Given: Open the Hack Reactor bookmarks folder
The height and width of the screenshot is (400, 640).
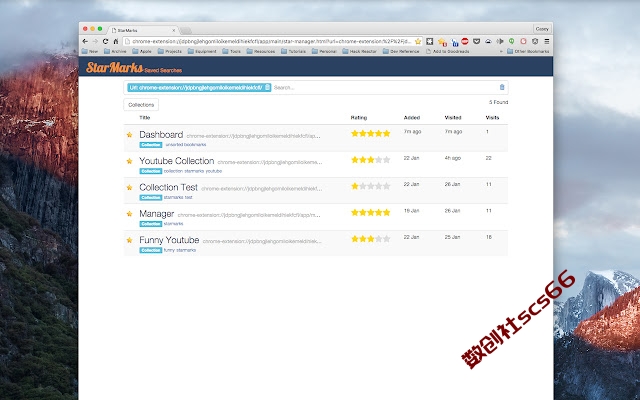Looking at the screenshot, I should point(360,51).
